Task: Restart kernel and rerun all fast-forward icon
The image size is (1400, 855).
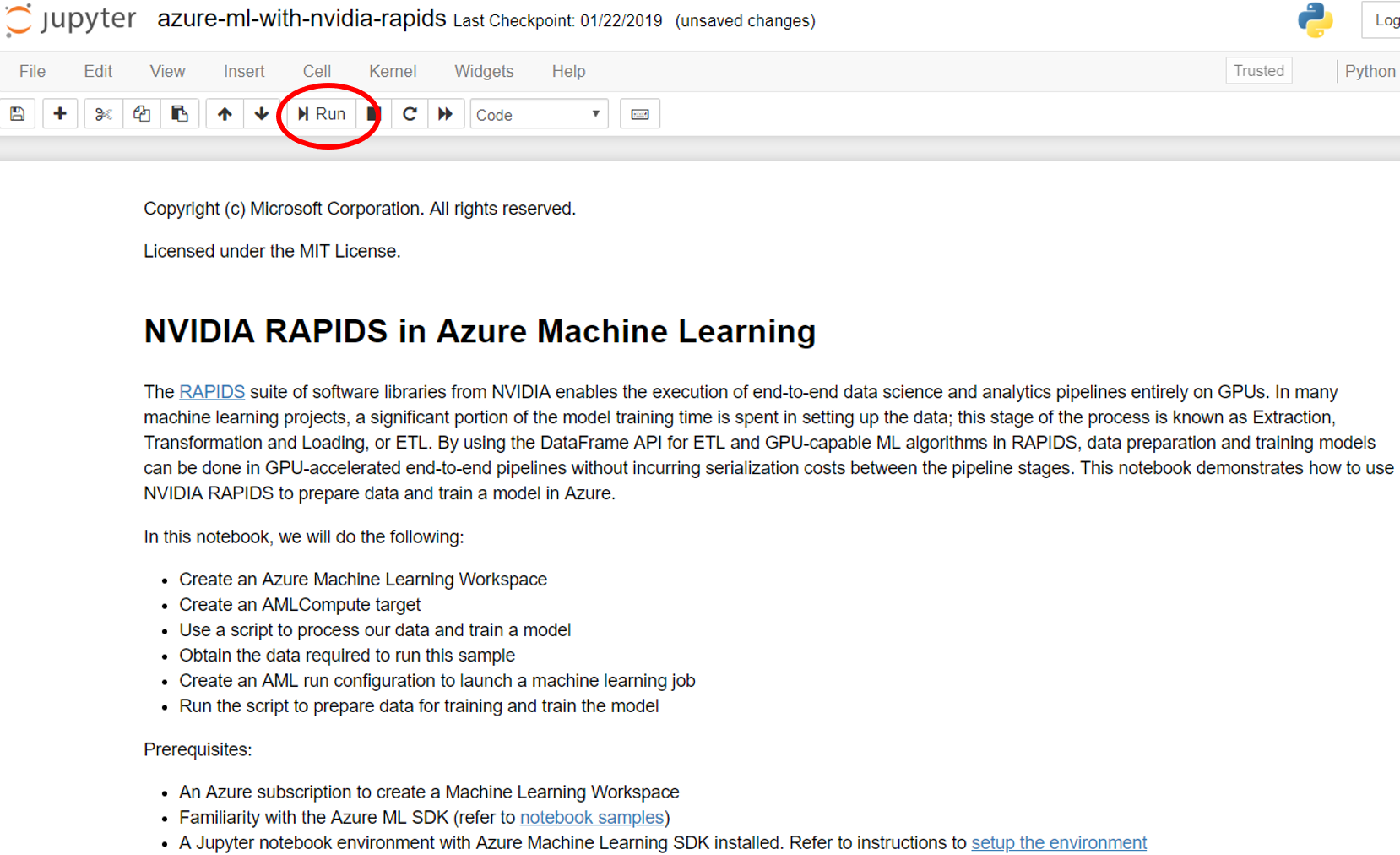Action: [x=446, y=114]
